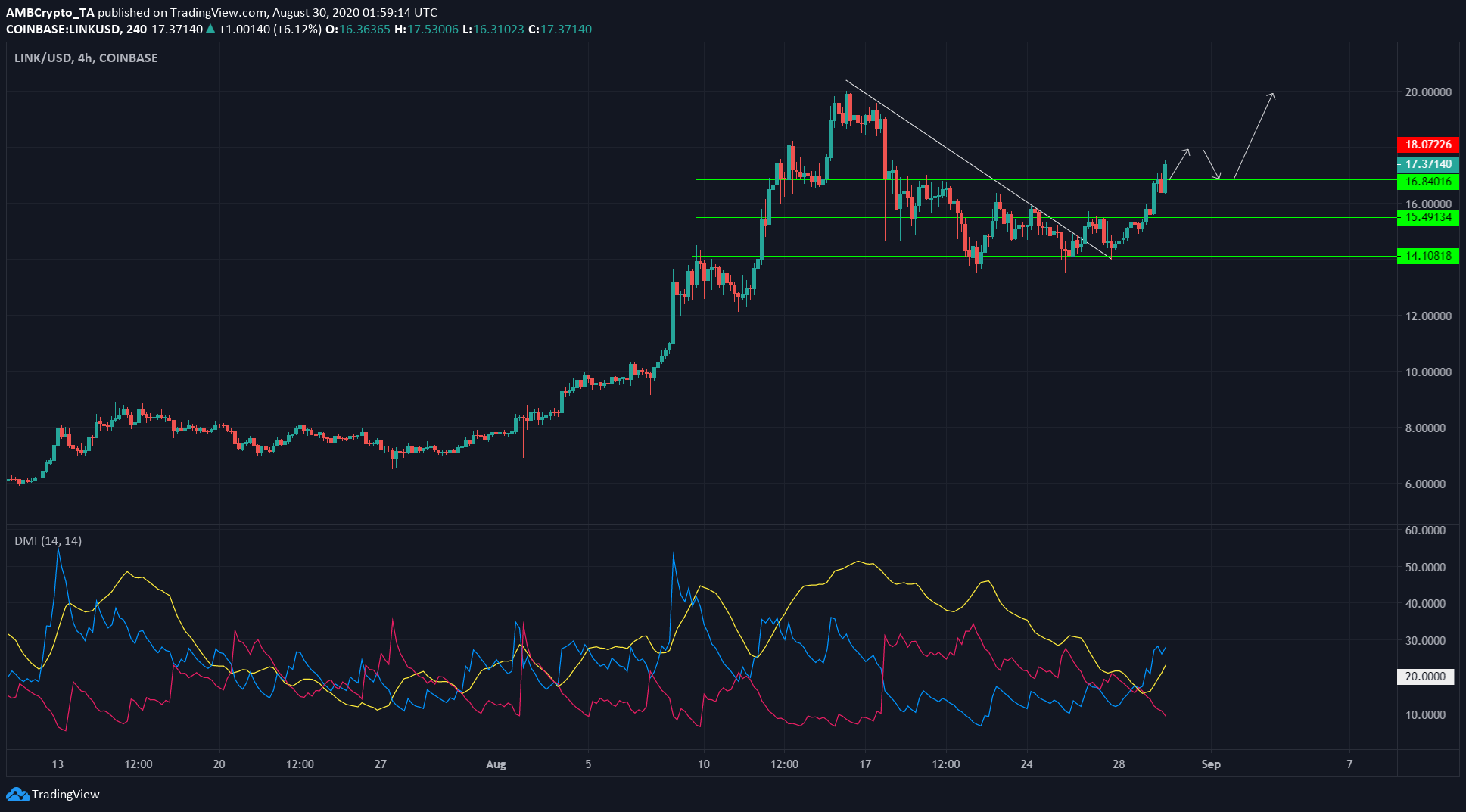This screenshot has width=1466, height=812.
Task: Click the TradingView cloud logo icon
Action: pyautogui.click(x=17, y=794)
